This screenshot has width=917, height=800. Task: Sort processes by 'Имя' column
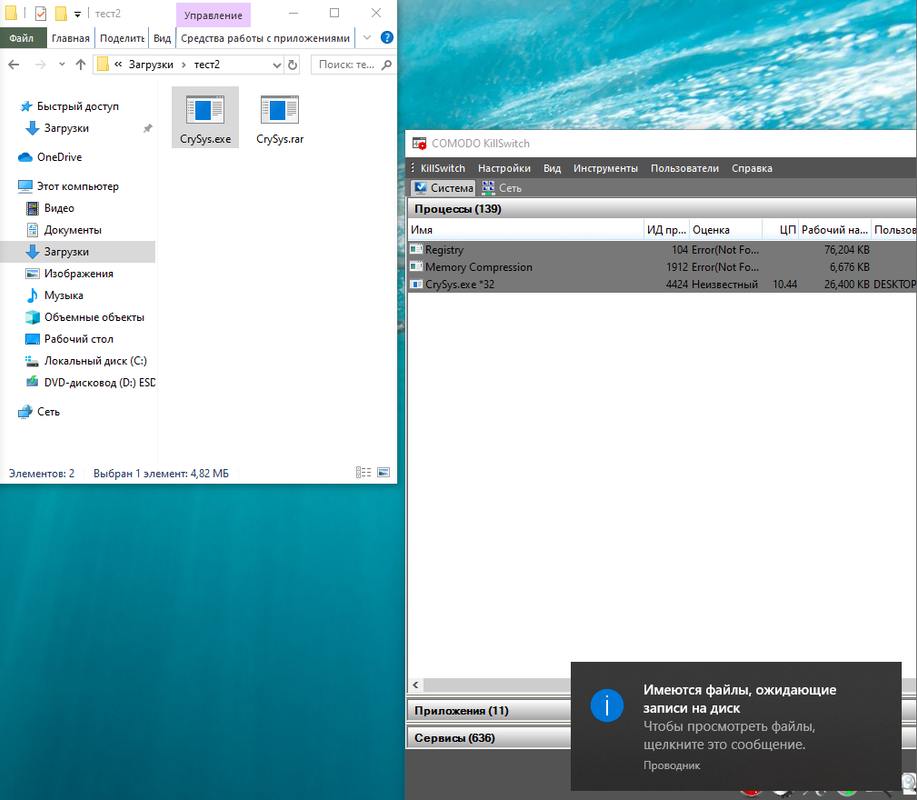click(525, 230)
